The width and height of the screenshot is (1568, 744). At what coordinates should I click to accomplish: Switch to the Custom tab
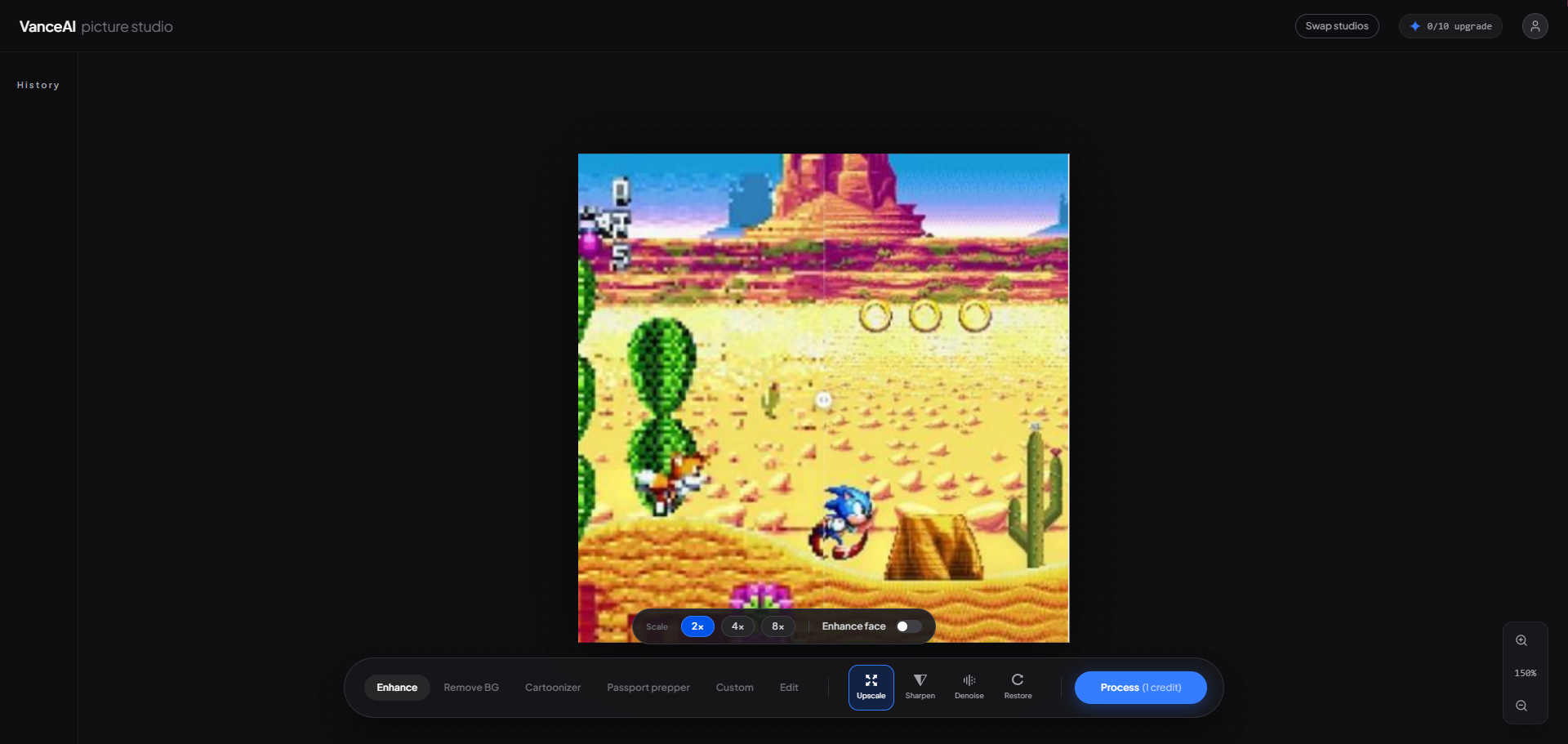click(x=735, y=688)
